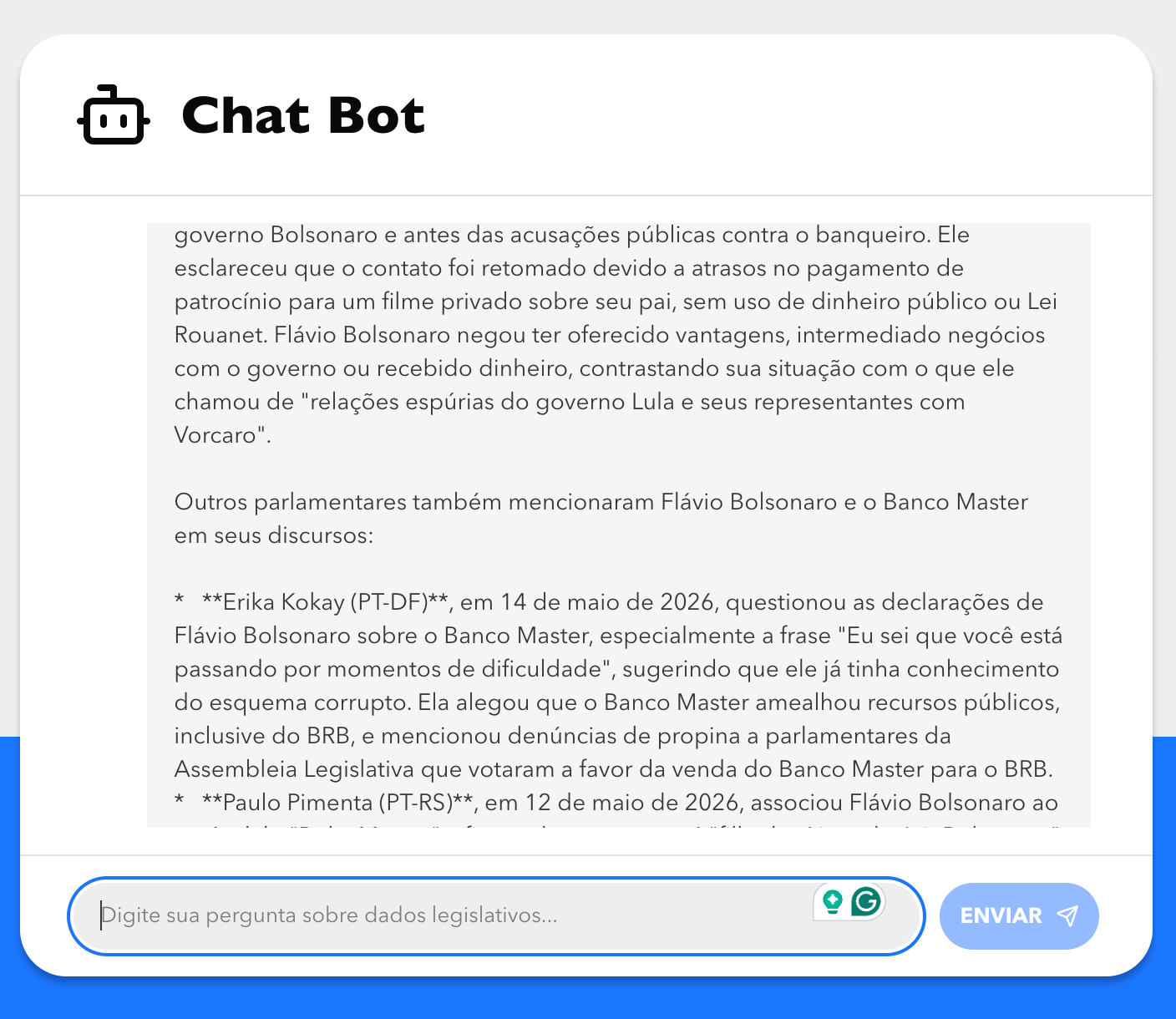This screenshot has width=1176, height=1019.
Task: Click the paragraph starting "Outros parlamentares também mencionaram"
Action: click(601, 519)
